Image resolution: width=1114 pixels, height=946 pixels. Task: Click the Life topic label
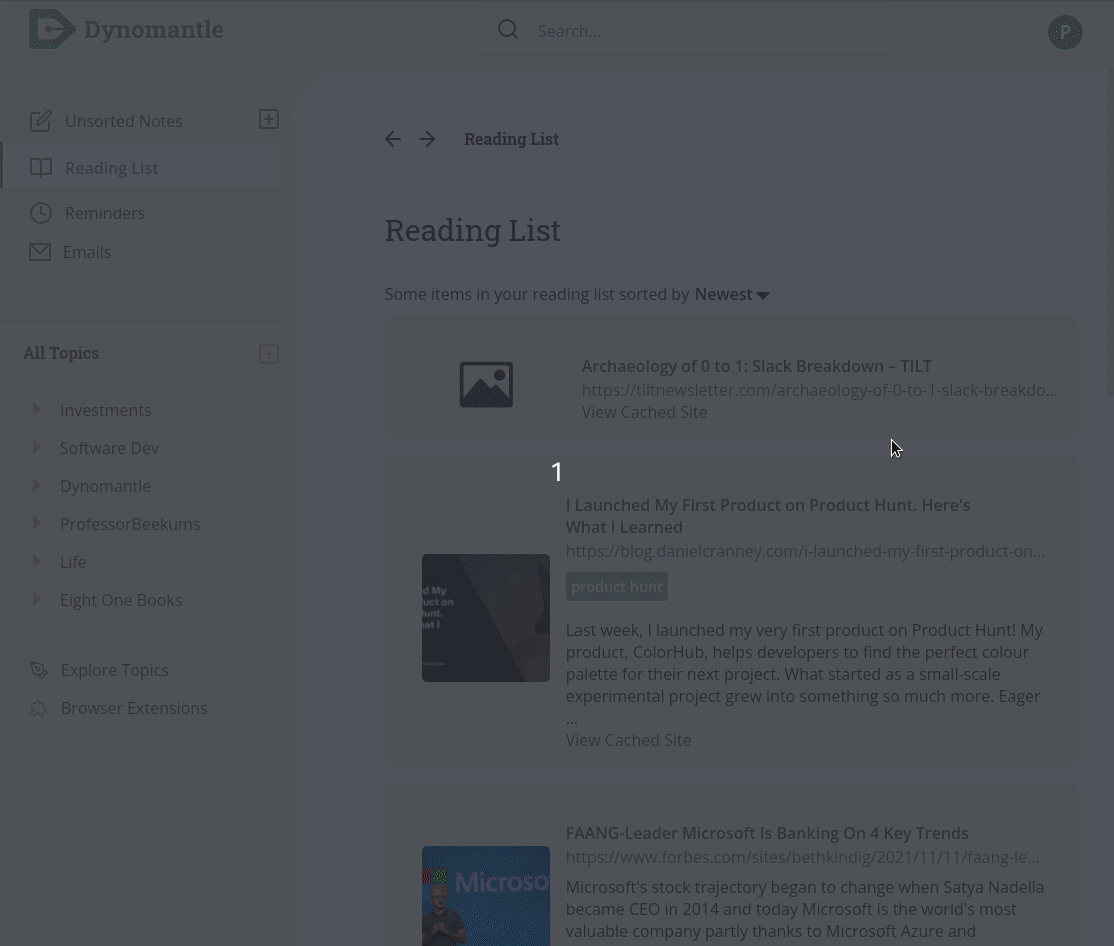[x=73, y=562]
